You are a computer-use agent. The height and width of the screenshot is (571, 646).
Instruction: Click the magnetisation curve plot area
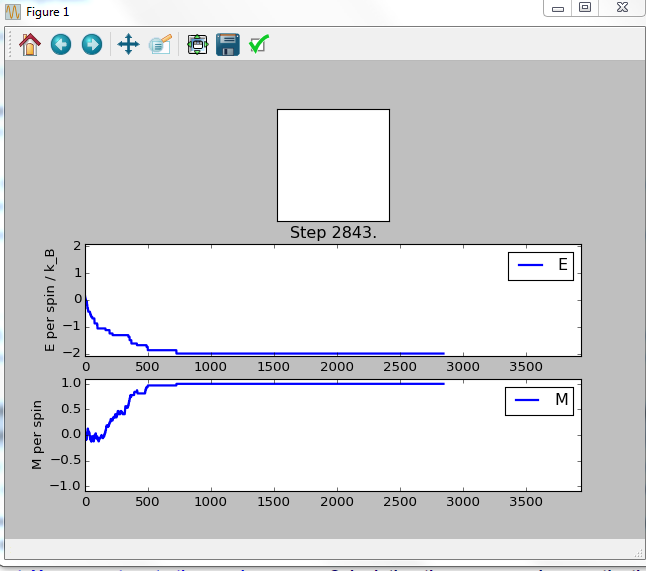pos(333,435)
